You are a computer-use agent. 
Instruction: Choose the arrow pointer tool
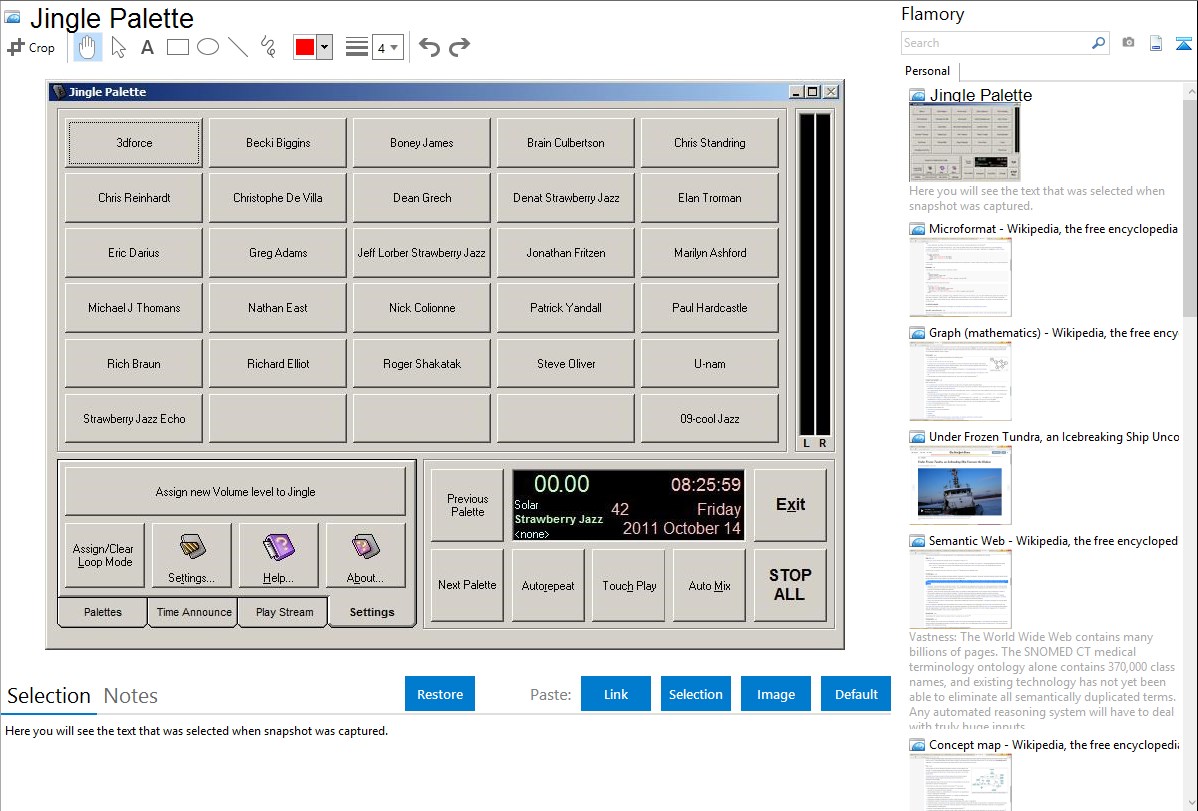[118, 47]
